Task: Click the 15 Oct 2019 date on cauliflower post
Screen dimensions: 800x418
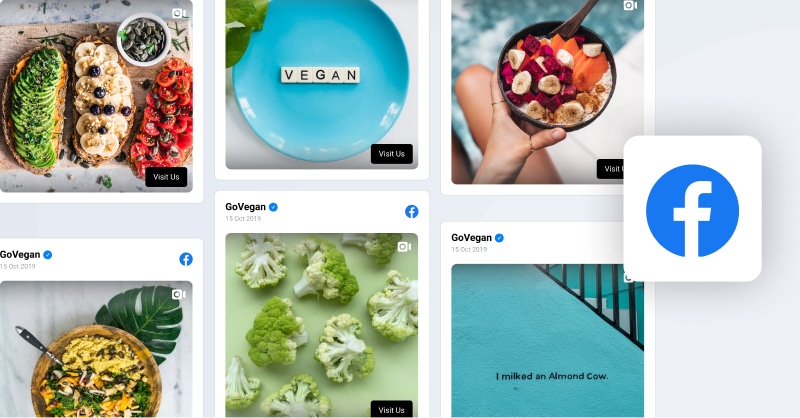Action: 243,218
